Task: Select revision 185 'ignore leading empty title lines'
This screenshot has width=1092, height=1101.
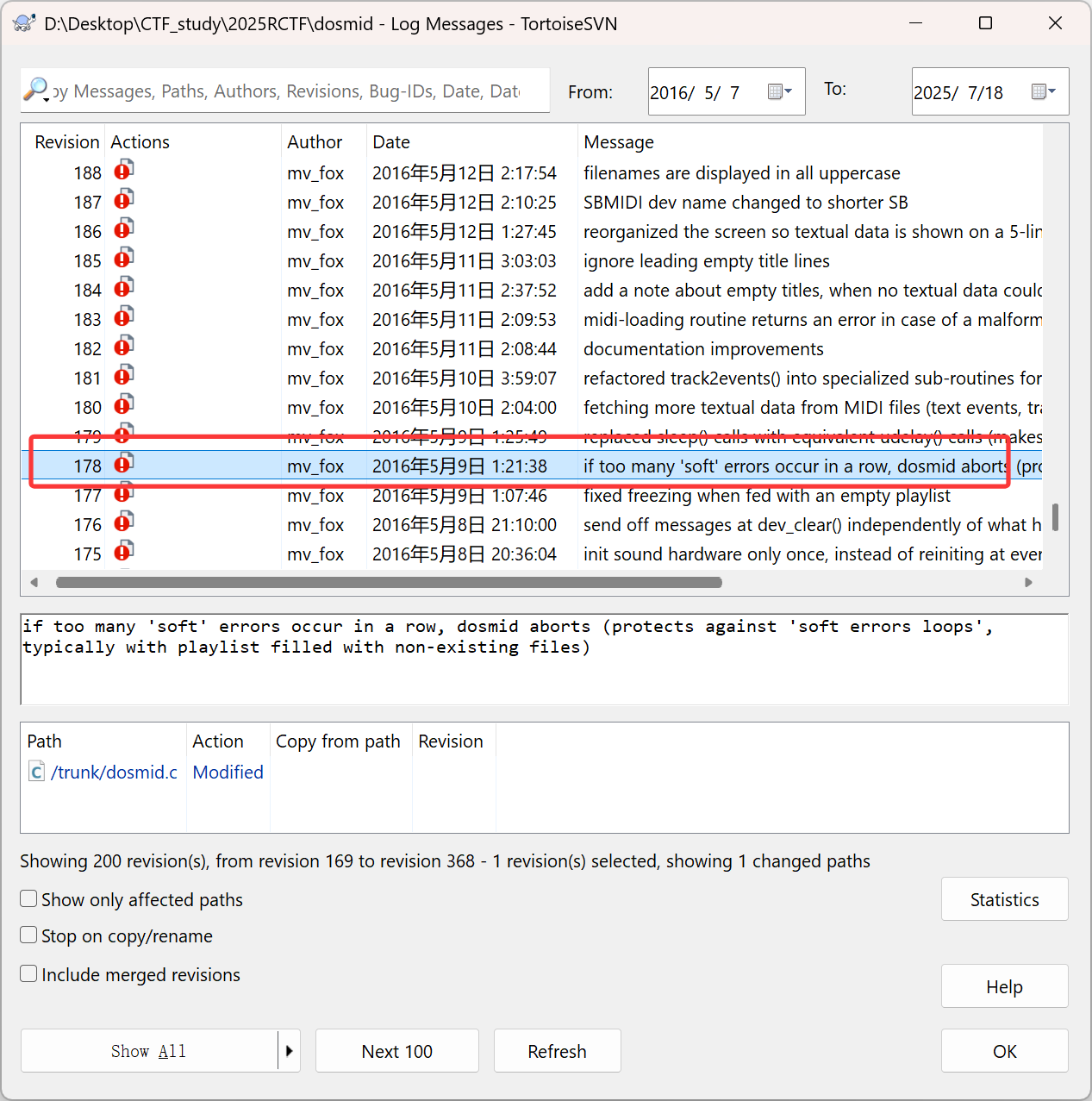Action: pyautogui.click(x=532, y=261)
